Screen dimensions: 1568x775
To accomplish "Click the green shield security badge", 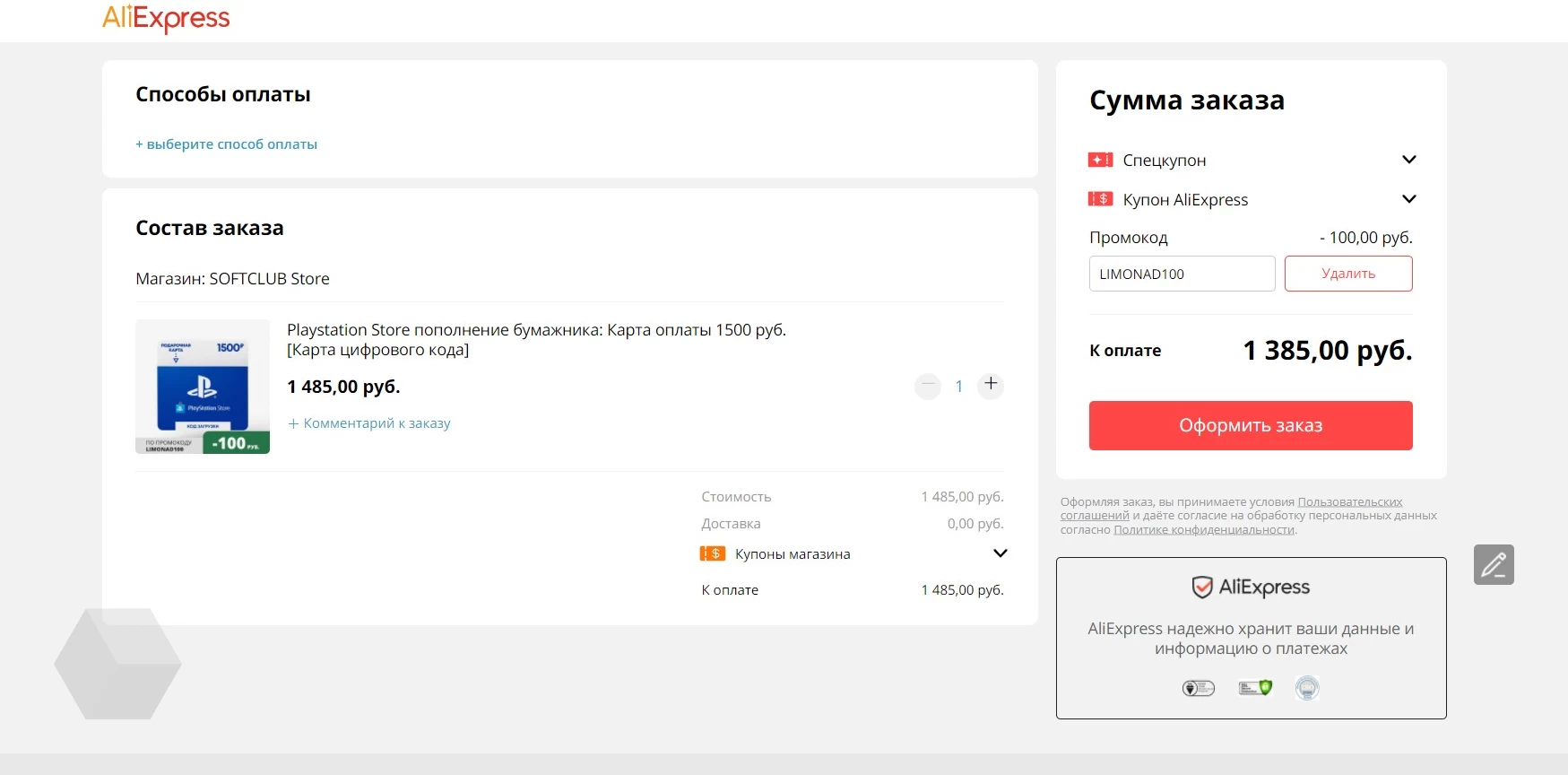I will 1255,688.
